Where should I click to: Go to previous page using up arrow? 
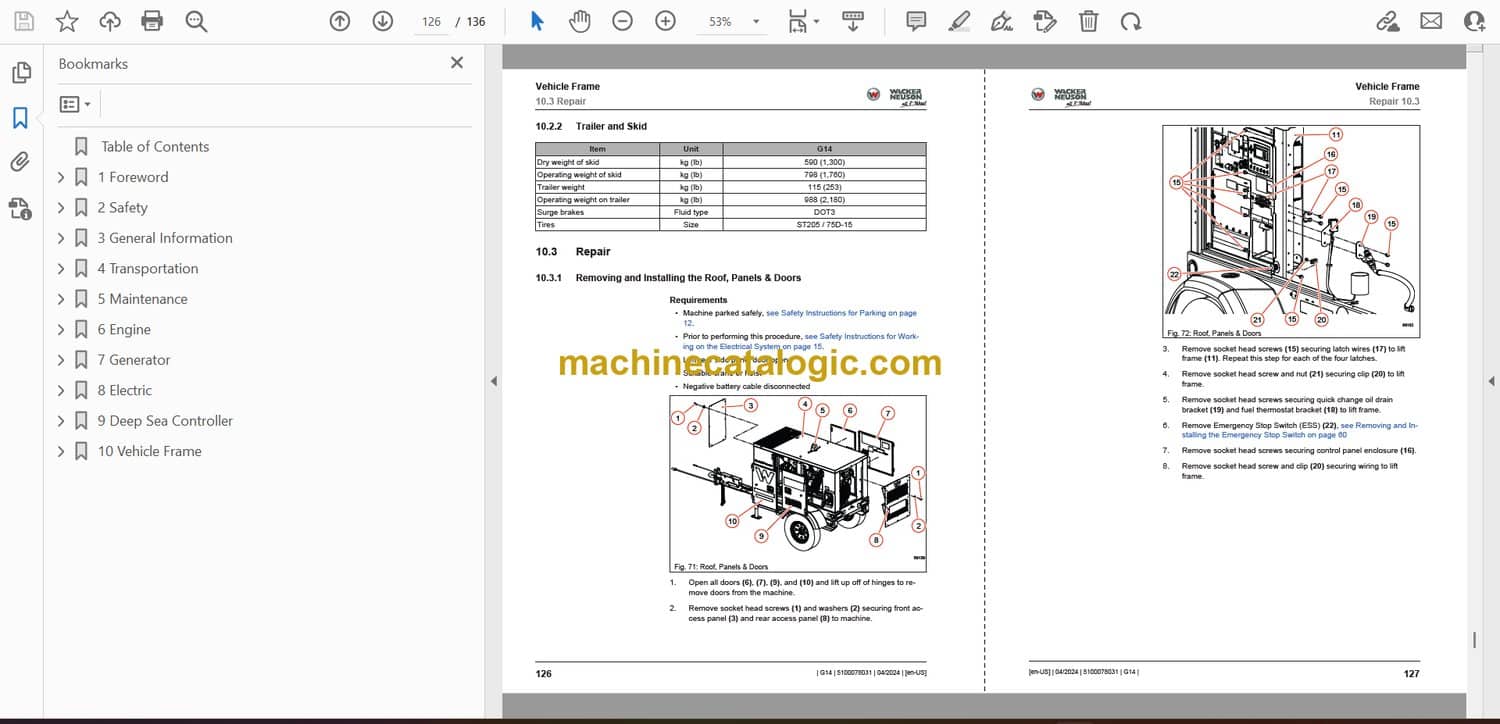[x=340, y=21]
